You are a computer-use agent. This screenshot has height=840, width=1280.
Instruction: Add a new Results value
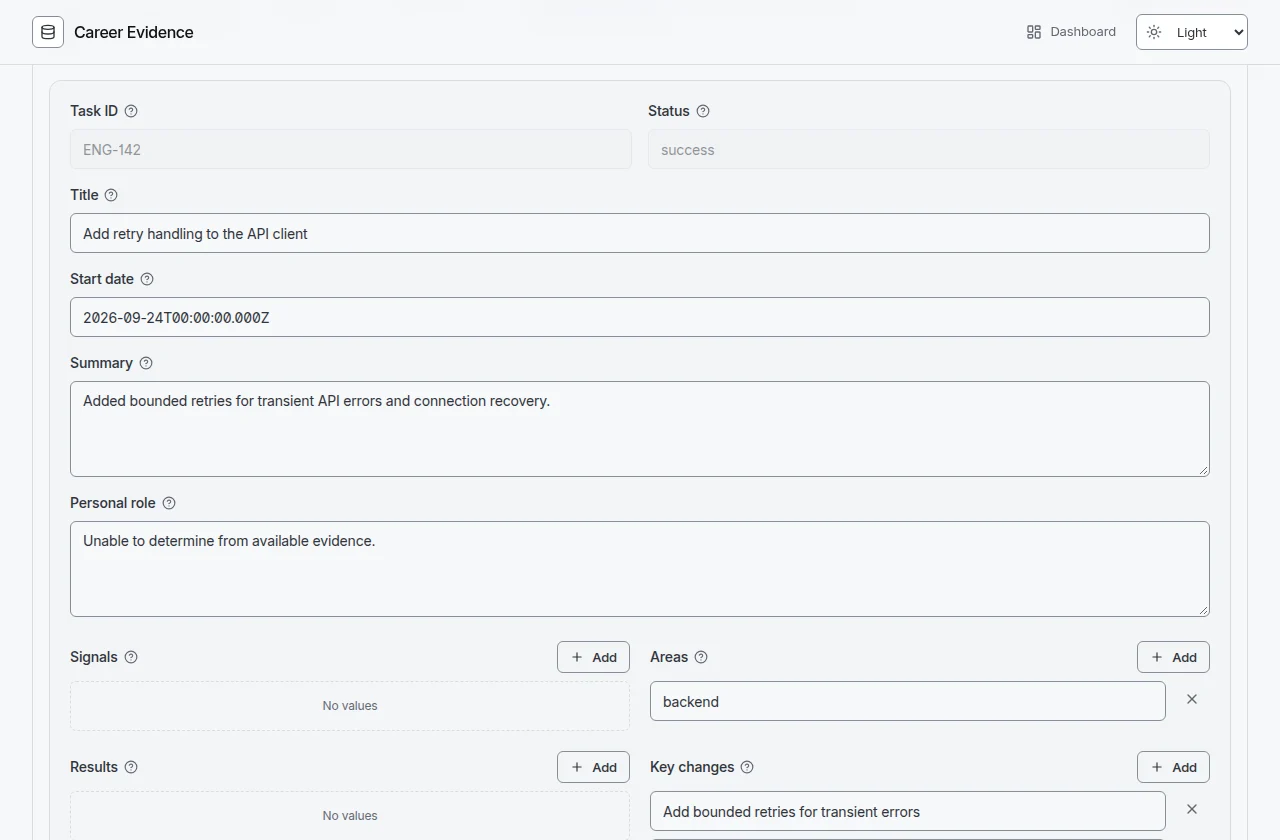[x=593, y=767]
